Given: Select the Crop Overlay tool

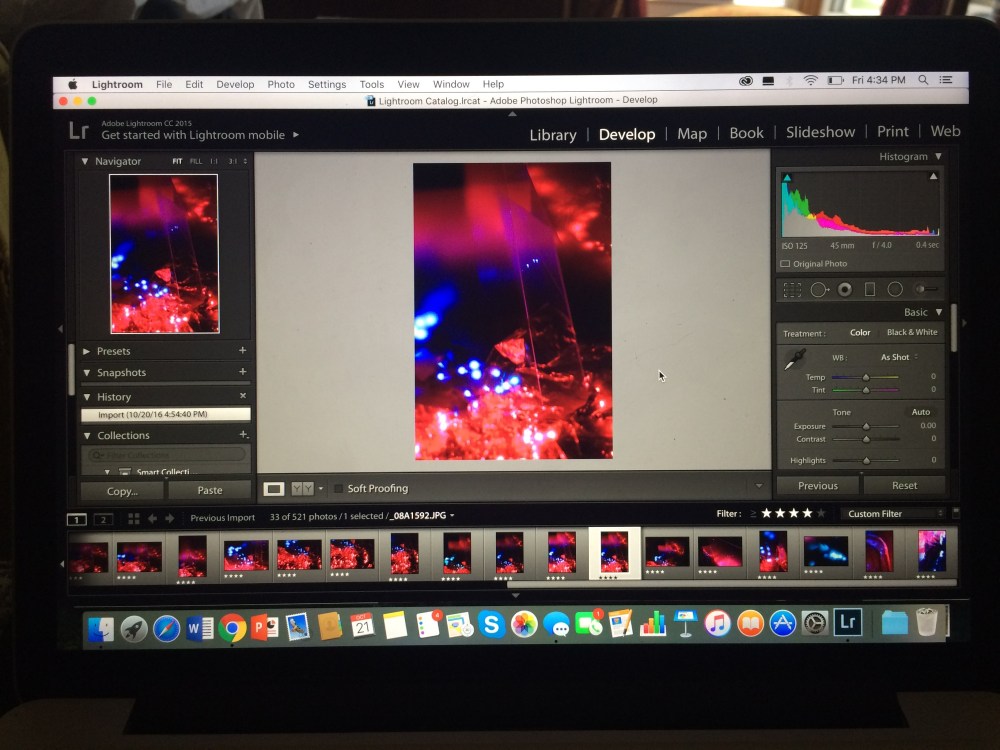Looking at the screenshot, I should coord(792,290).
